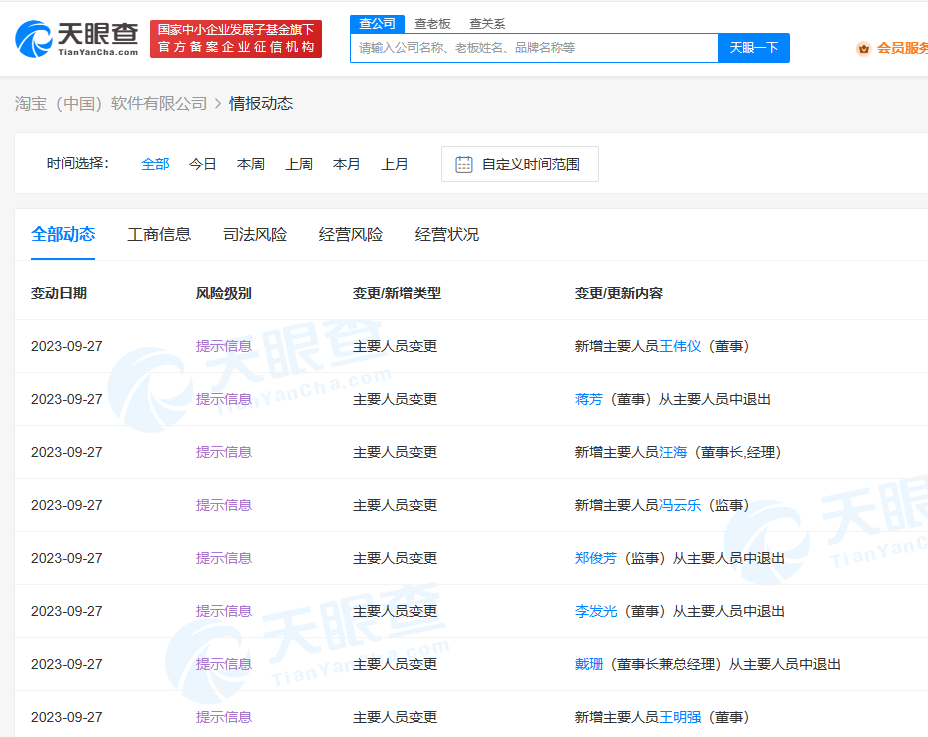
Task: Open the 王伟仪 person link
Action: pyautogui.click(x=680, y=346)
